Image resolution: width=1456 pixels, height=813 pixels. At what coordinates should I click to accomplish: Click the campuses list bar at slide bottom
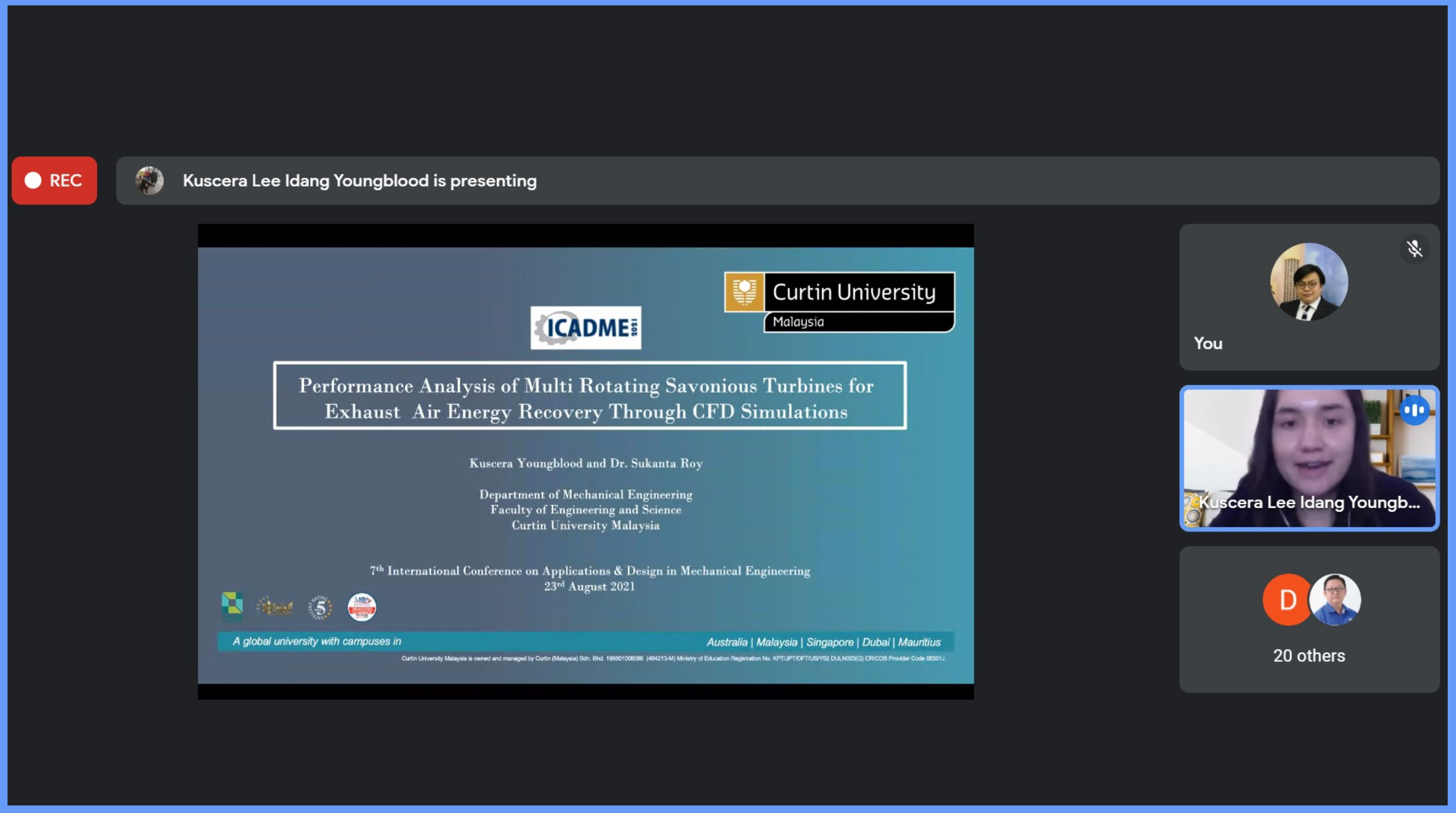click(586, 642)
